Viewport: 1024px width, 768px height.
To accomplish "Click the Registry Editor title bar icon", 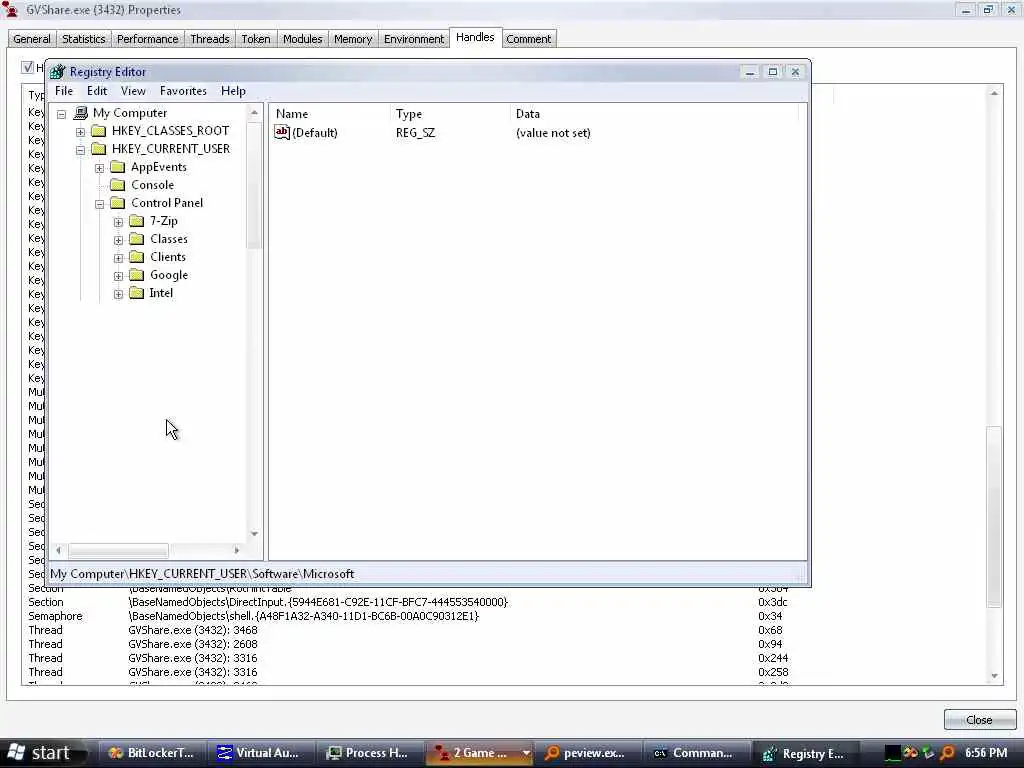I will tap(58, 72).
